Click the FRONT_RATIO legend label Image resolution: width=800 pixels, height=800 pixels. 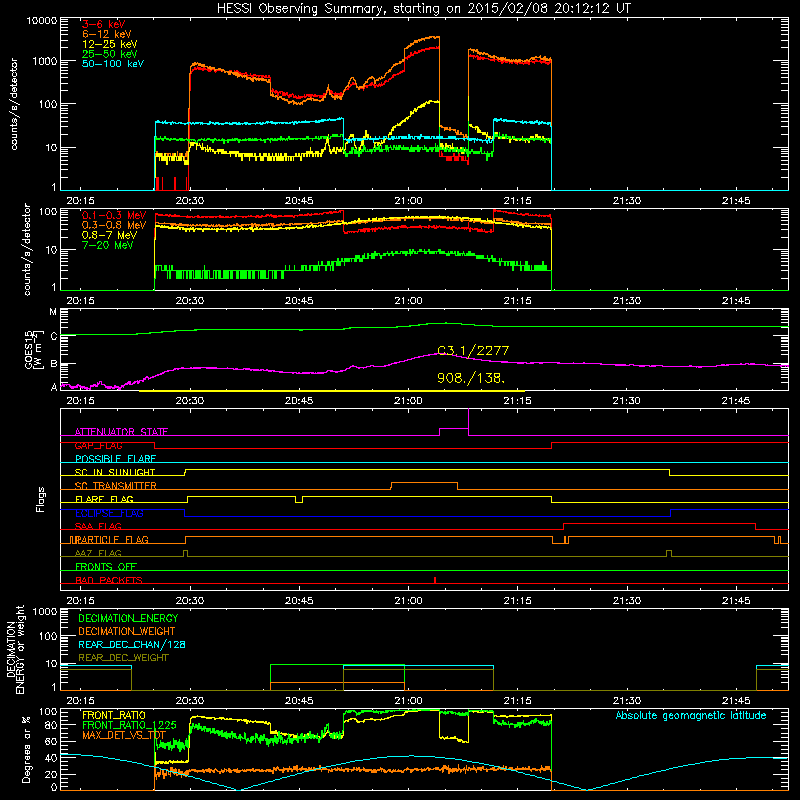(x=114, y=715)
